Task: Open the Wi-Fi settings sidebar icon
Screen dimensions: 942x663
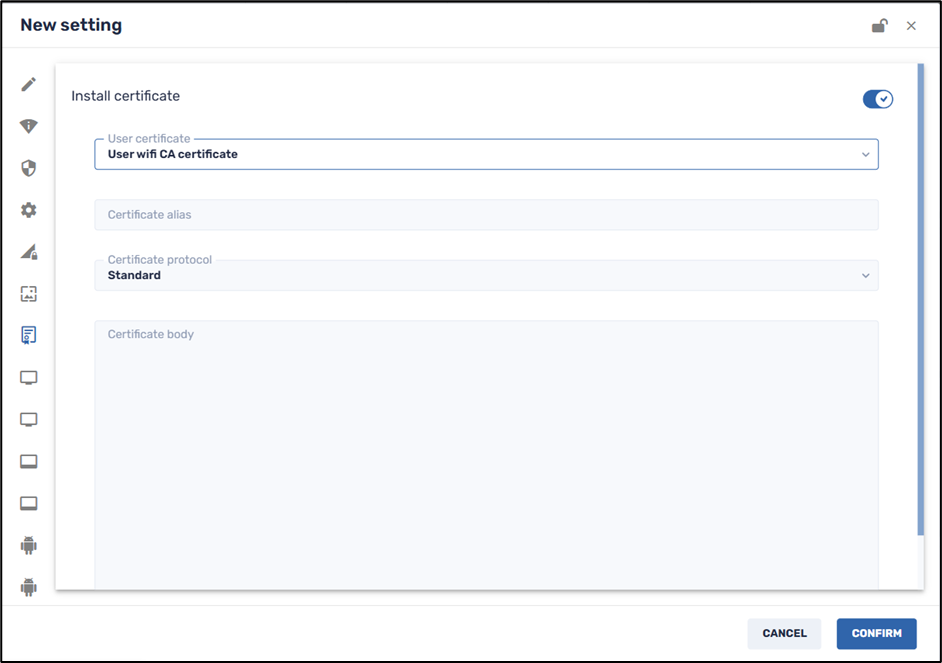Action: click(x=29, y=126)
